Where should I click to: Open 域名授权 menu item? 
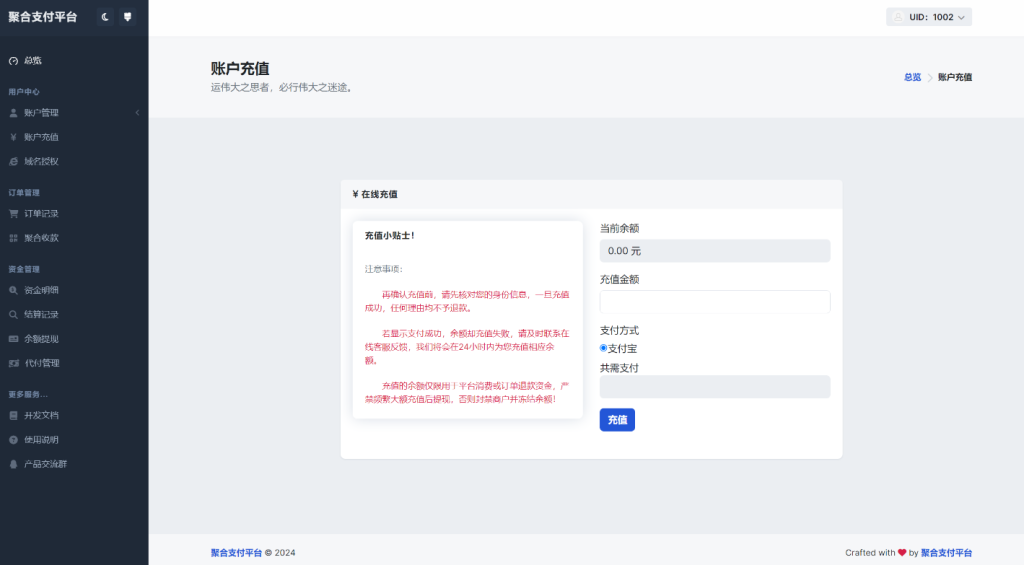(x=41, y=161)
